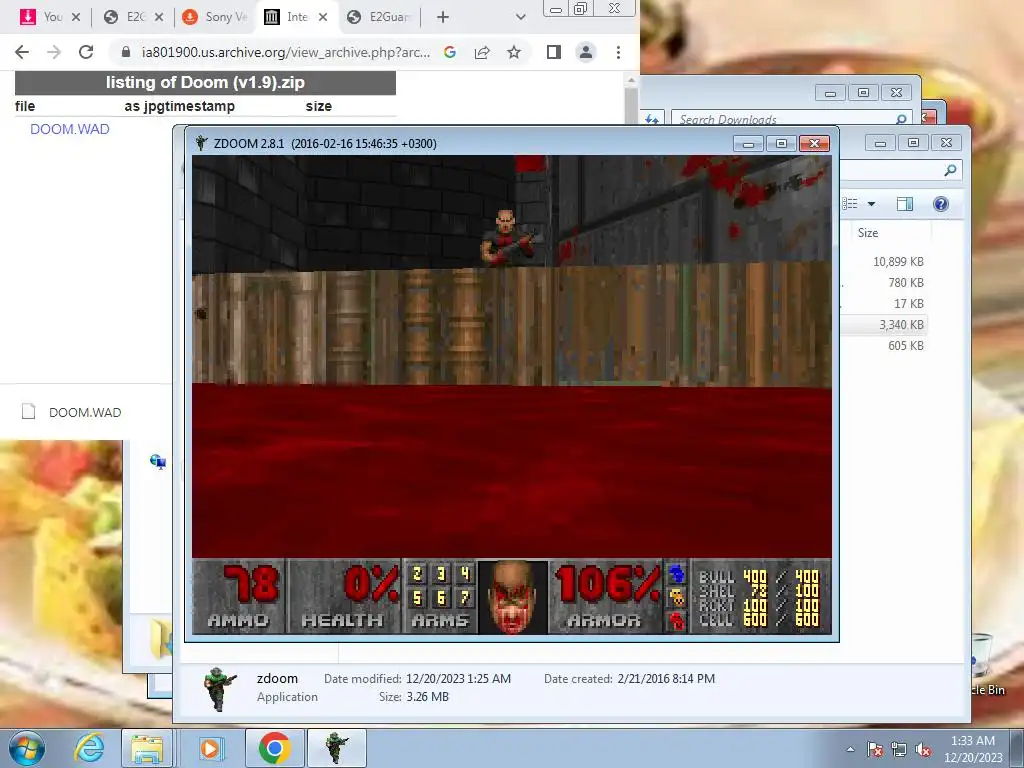This screenshot has height=768, width=1024.
Task: Open Chrome three-dot menu
Action: [x=618, y=52]
